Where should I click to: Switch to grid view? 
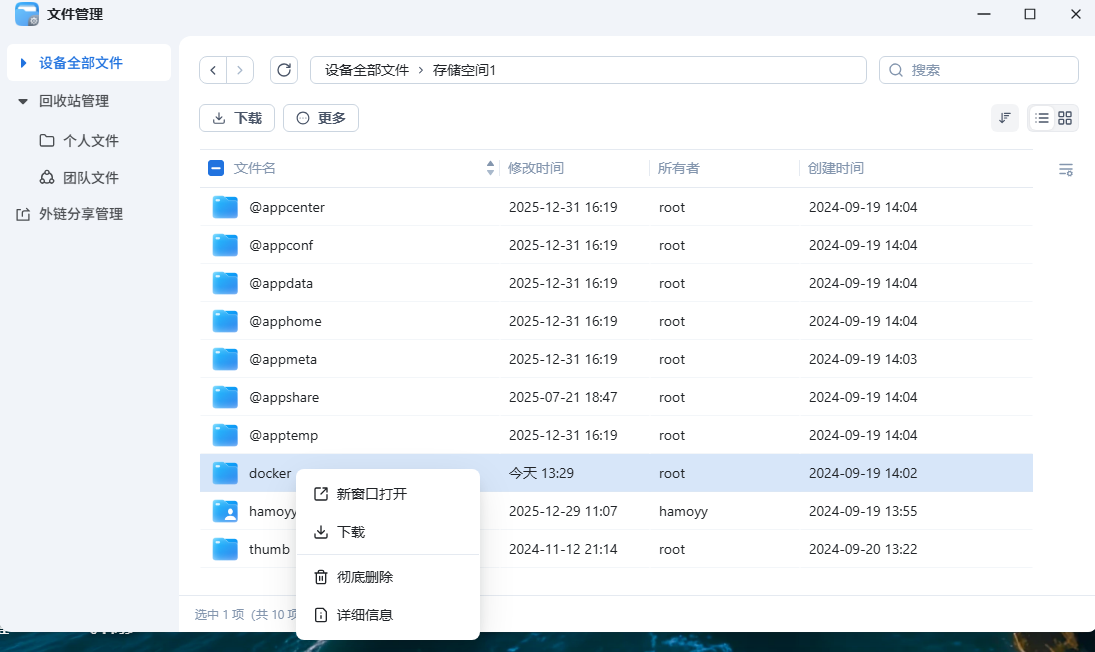pyautogui.click(x=1065, y=118)
